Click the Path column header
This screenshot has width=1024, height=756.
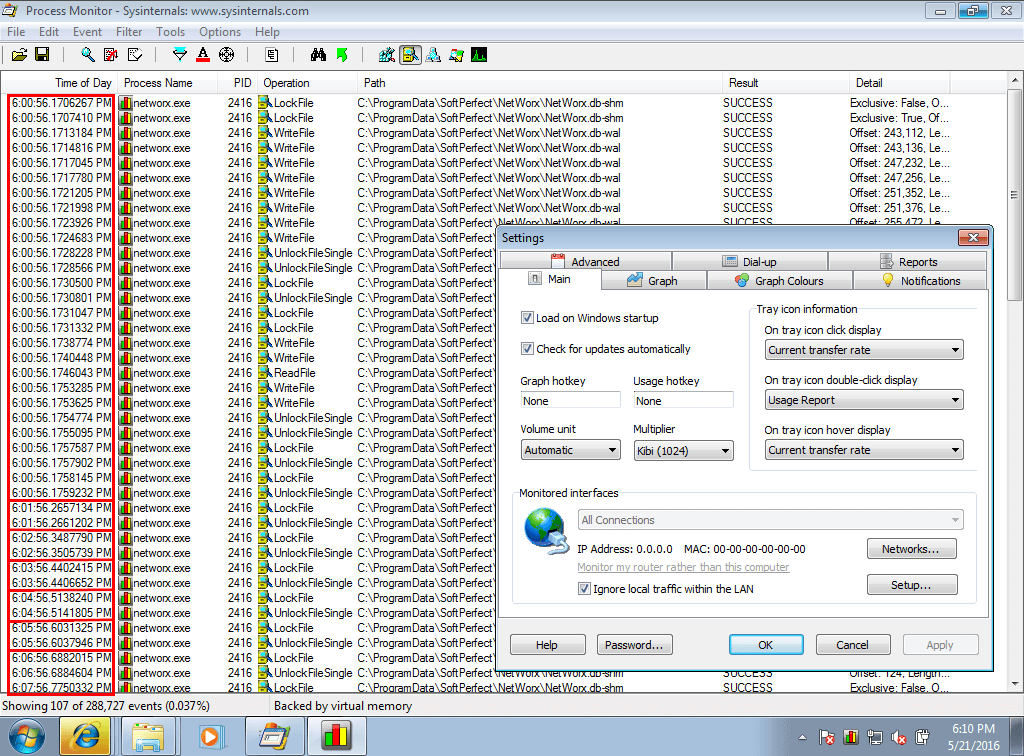pyautogui.click(x=539, y=83)
